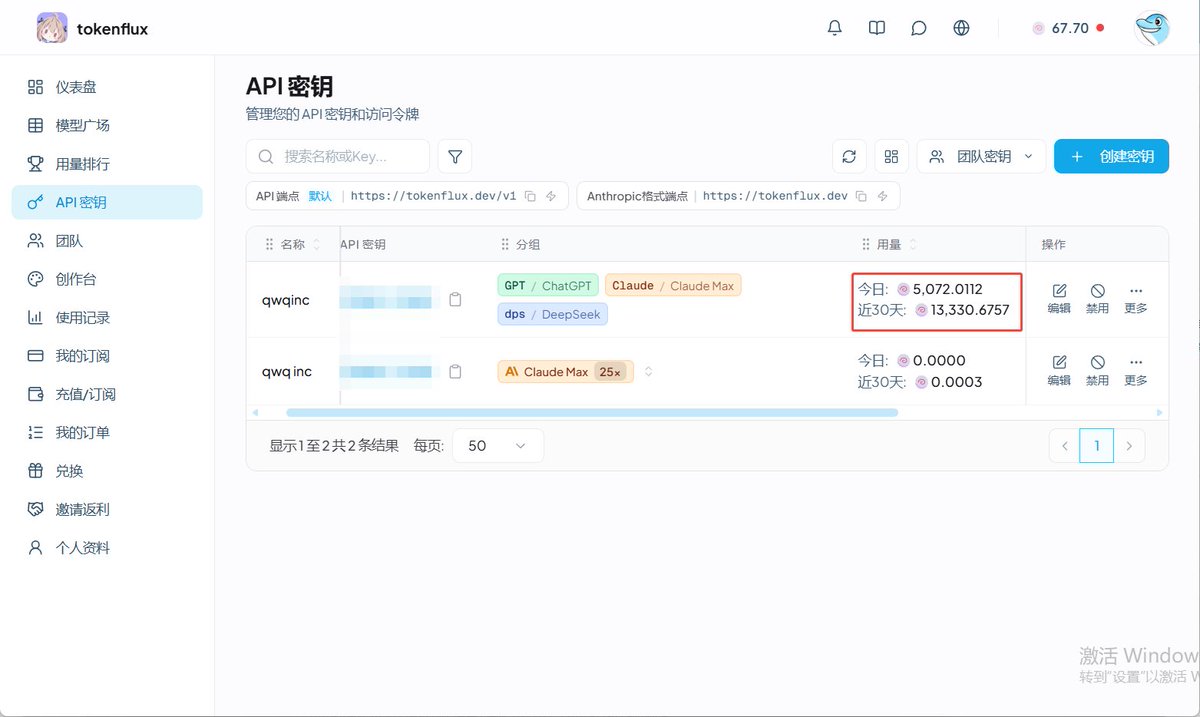Open the user avatar menu

click(1152, 29)
